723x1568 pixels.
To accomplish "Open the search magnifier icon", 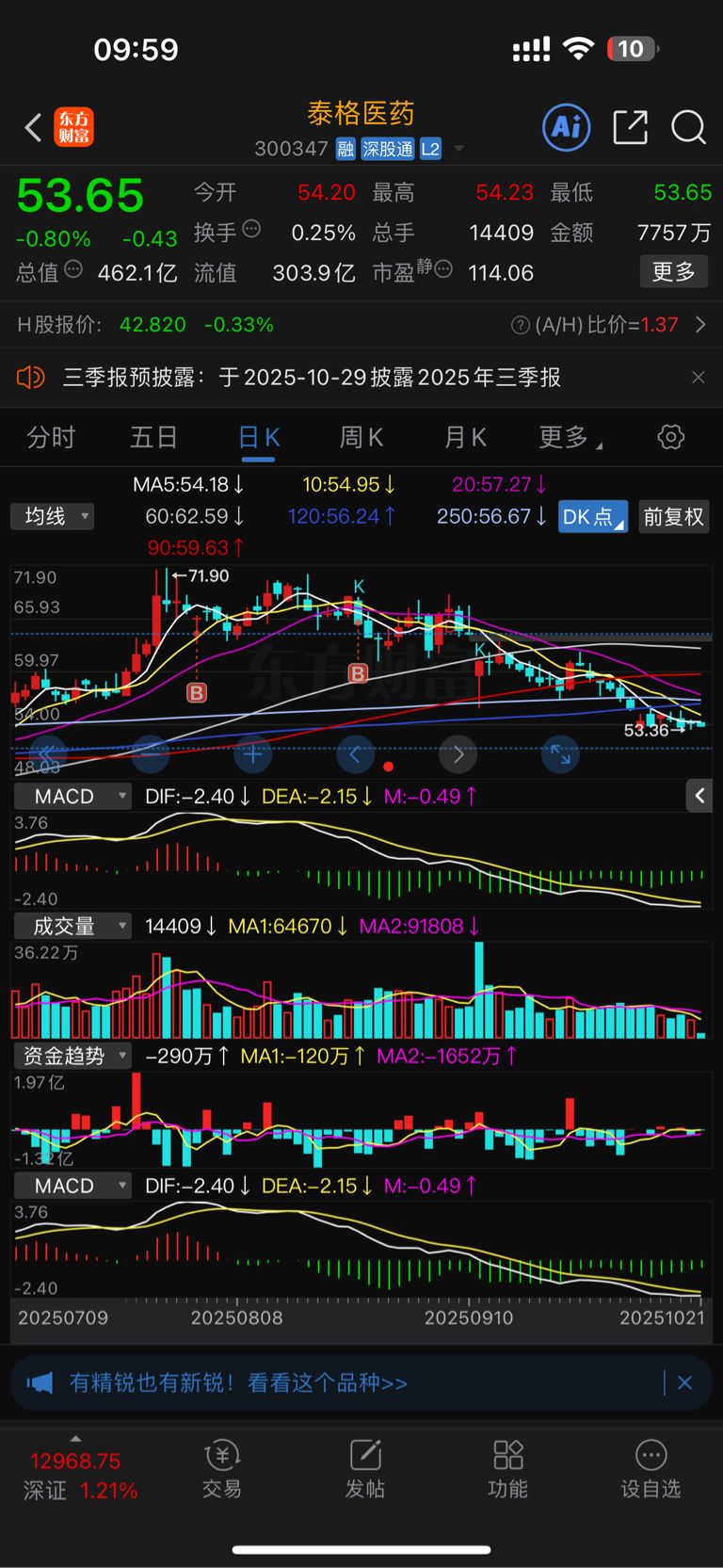I will click(688, 127).
